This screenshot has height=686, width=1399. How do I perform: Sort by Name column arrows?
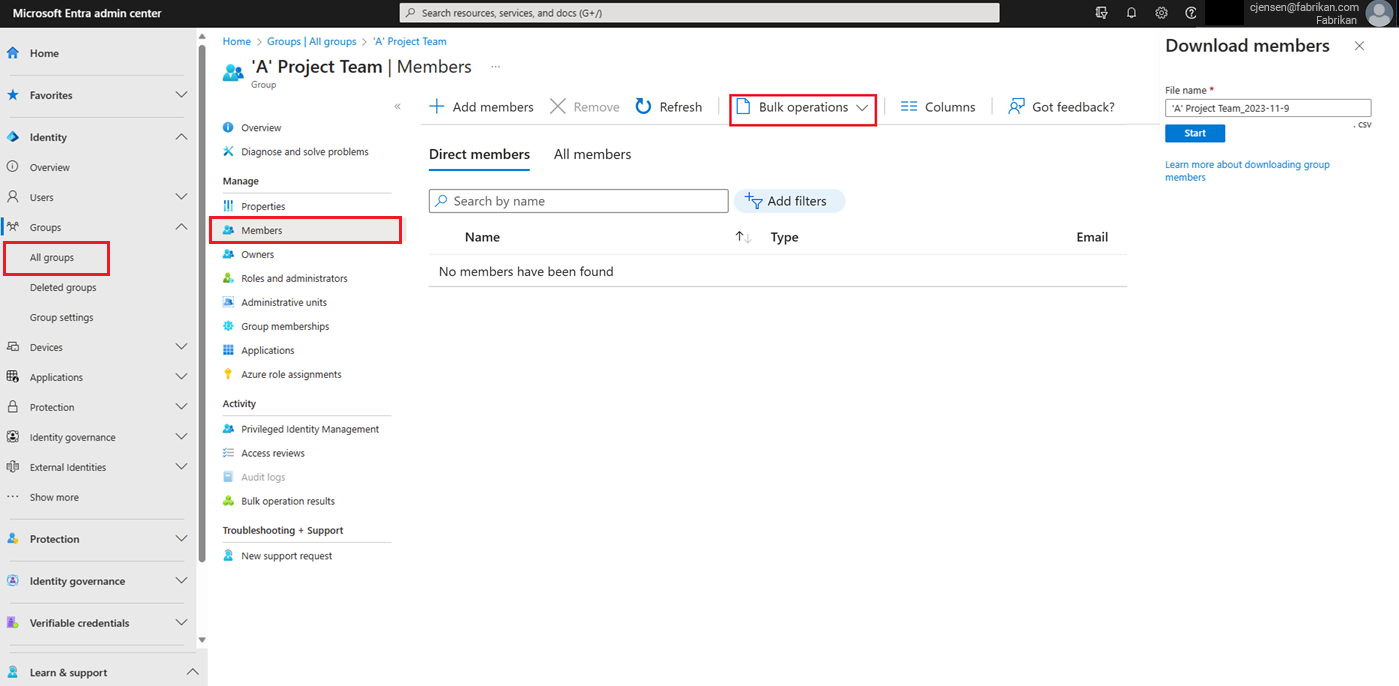click(x=743, y=237)
